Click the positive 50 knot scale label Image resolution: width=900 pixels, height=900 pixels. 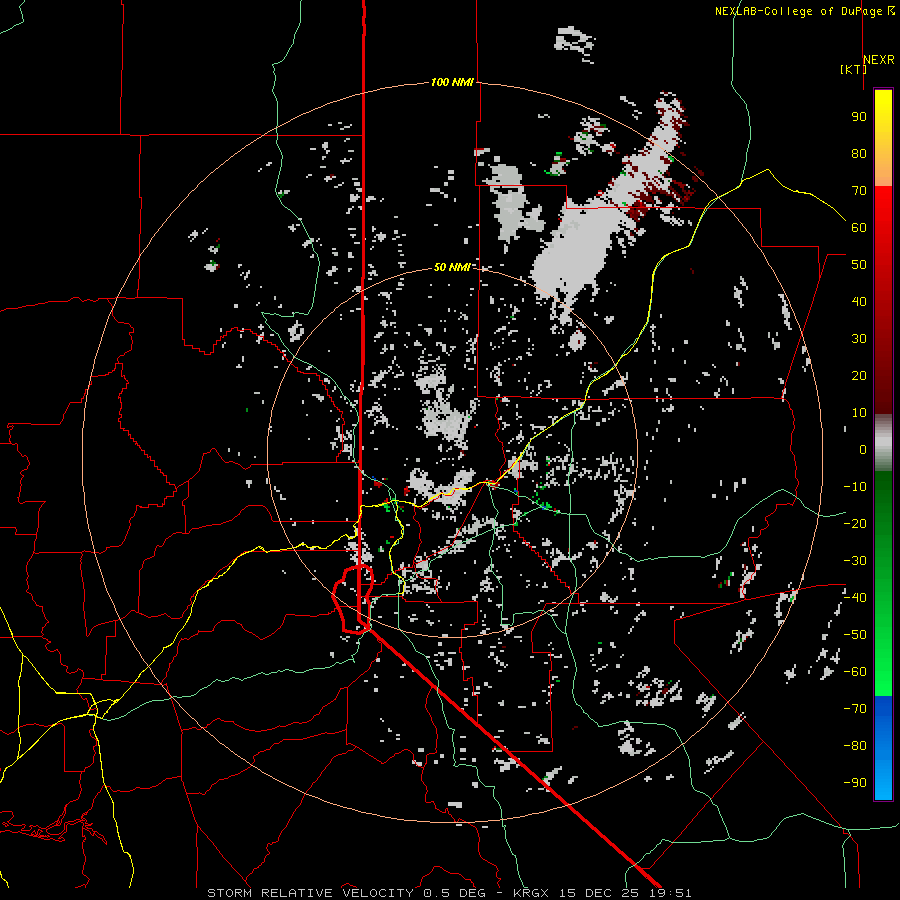click(x=859, y=265)
